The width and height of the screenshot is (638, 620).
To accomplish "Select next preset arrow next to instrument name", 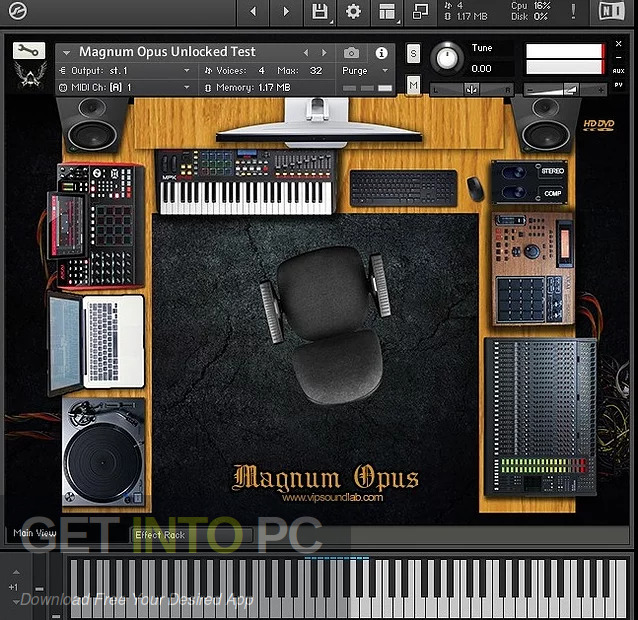I will (324, 52).
